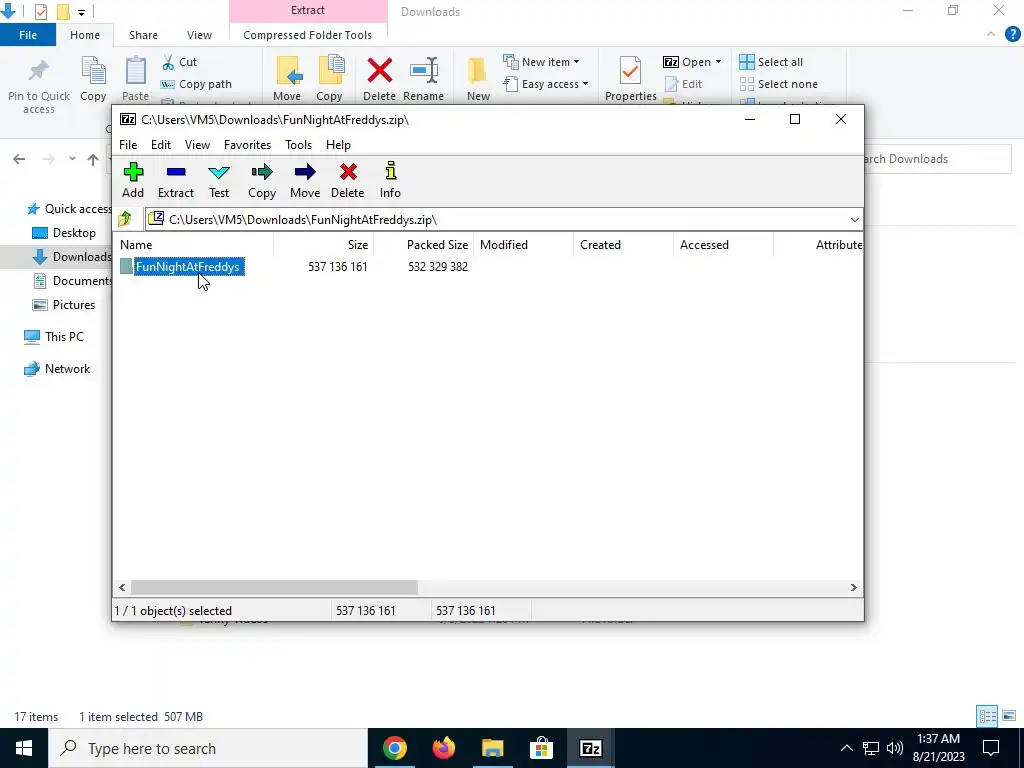Sort by Size column header

pos(324,245)
